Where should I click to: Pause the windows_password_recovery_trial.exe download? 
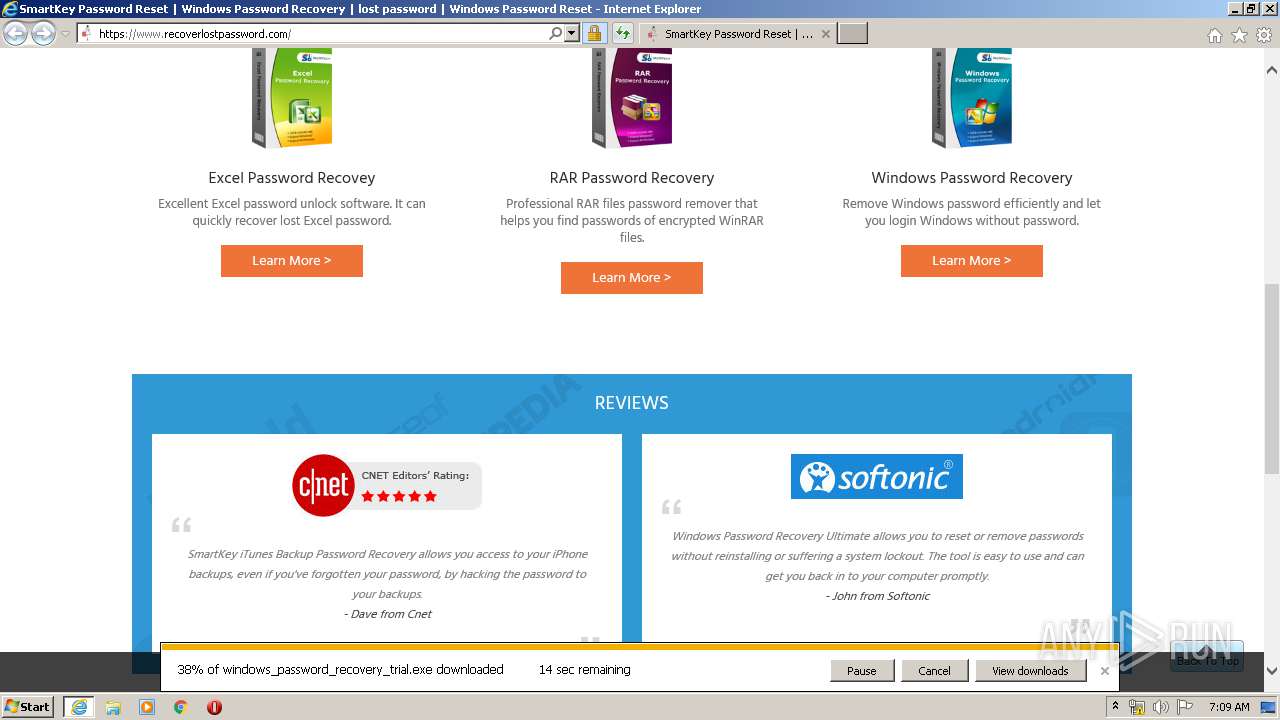click(862, 671)
